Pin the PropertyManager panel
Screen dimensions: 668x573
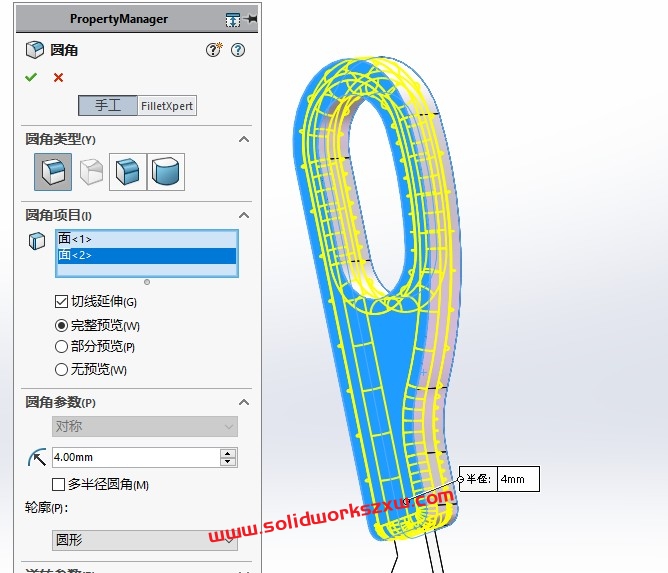[250, 19]
